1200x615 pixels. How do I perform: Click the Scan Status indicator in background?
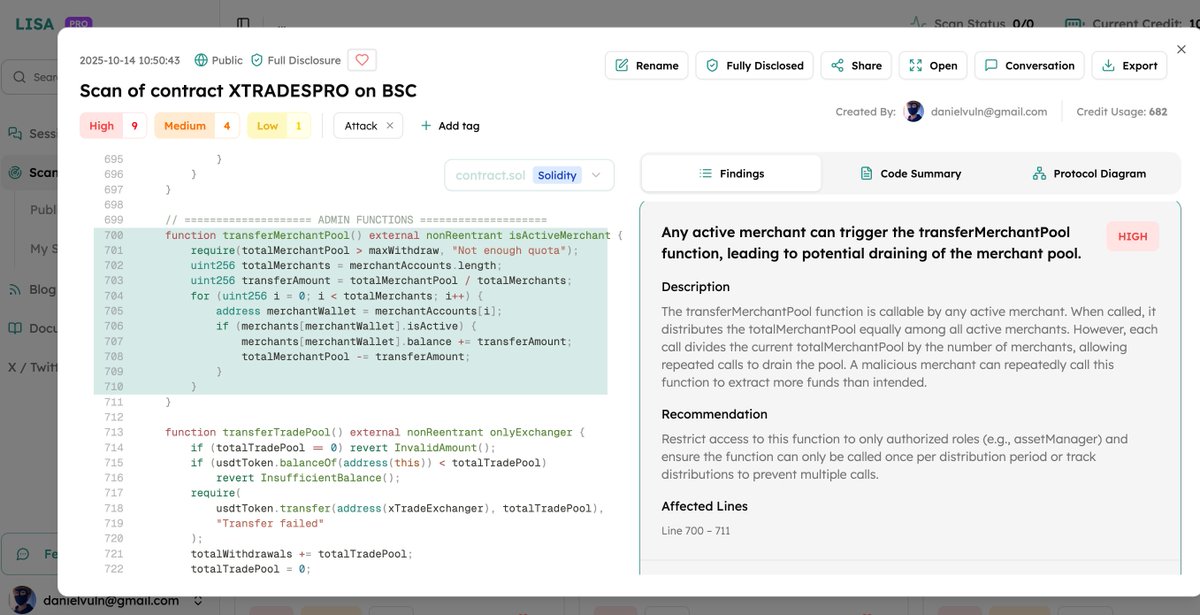(x=972, y=23)
